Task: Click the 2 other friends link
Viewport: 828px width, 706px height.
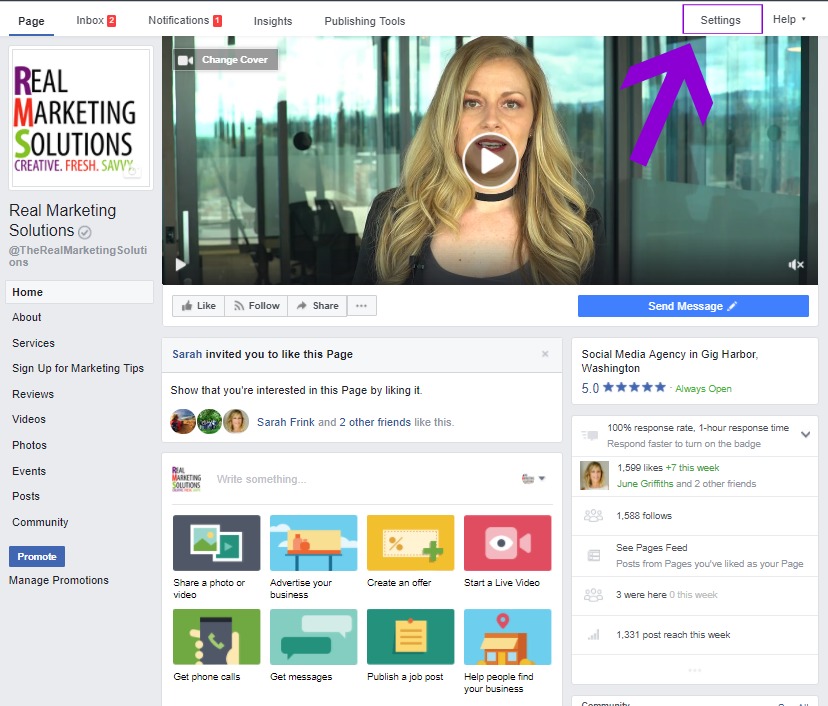Action: (x=374, y=422)
